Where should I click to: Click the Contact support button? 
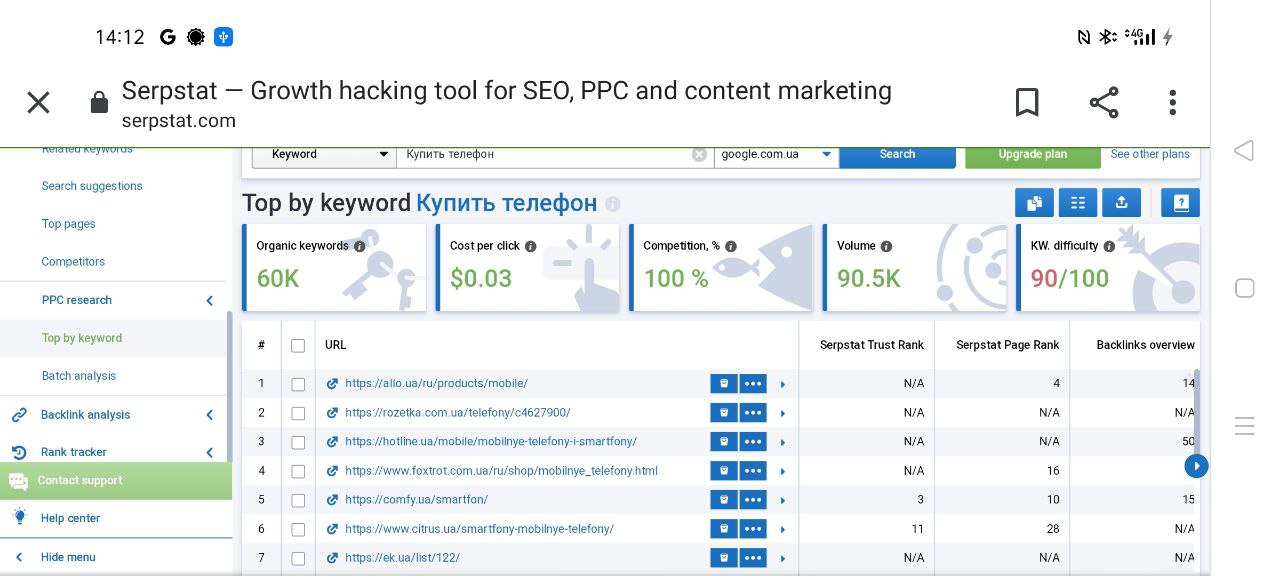click(116, 481)
